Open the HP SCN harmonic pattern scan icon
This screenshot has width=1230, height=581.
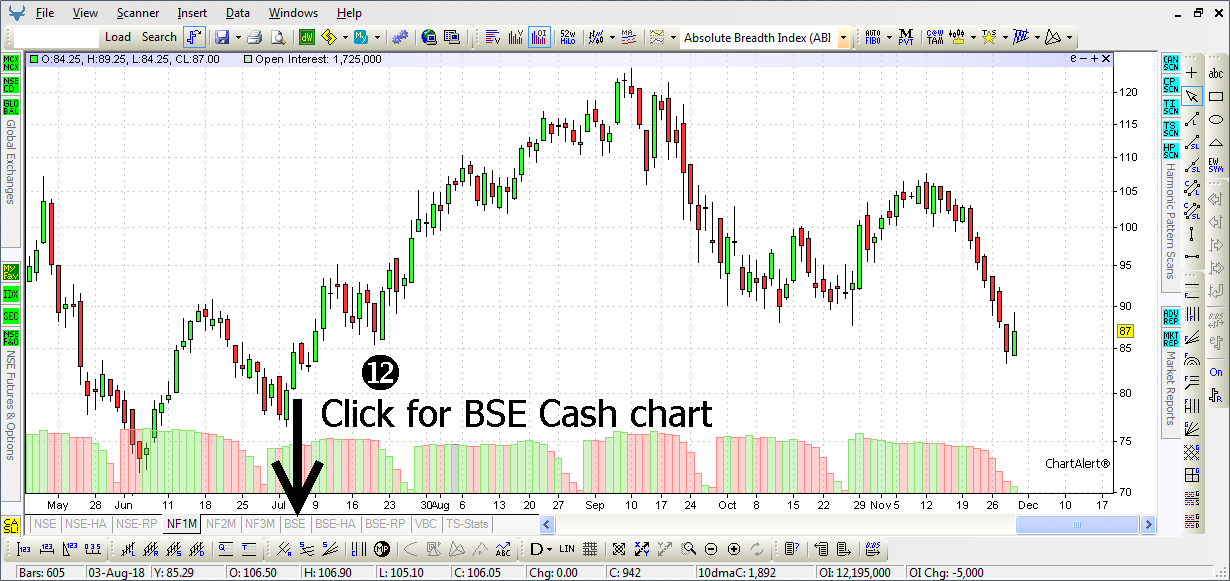click(x=1170, y=151)
